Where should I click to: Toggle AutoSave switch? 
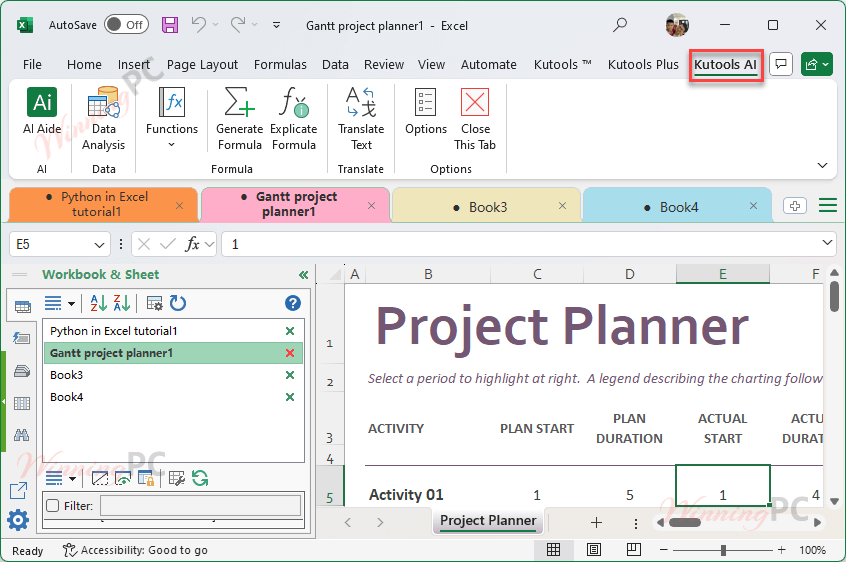[126, 25]
